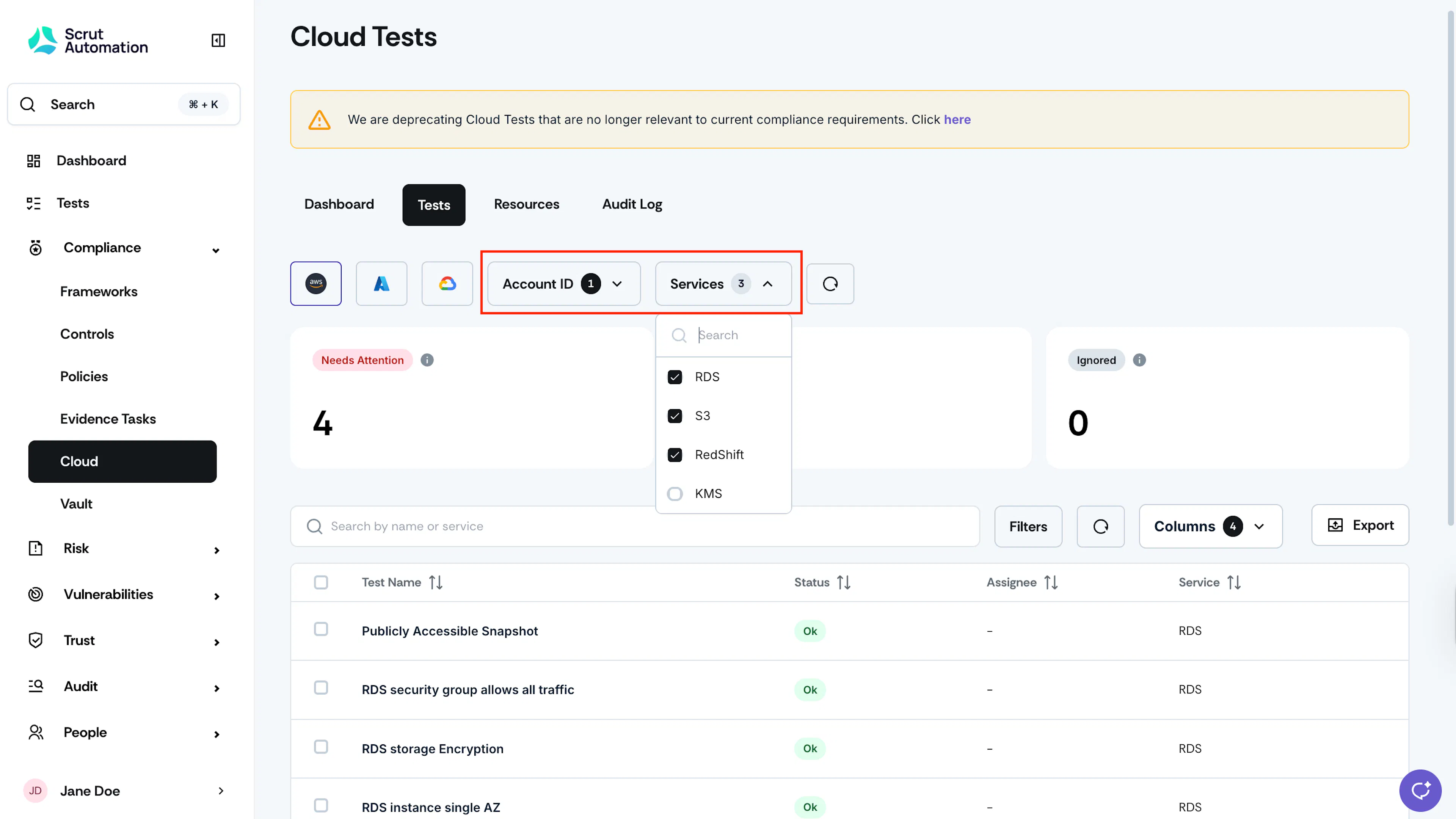The image size is (1456, 819).
Task: Follow the 'here' link in deprecation banner
Action: coord(957,119)
